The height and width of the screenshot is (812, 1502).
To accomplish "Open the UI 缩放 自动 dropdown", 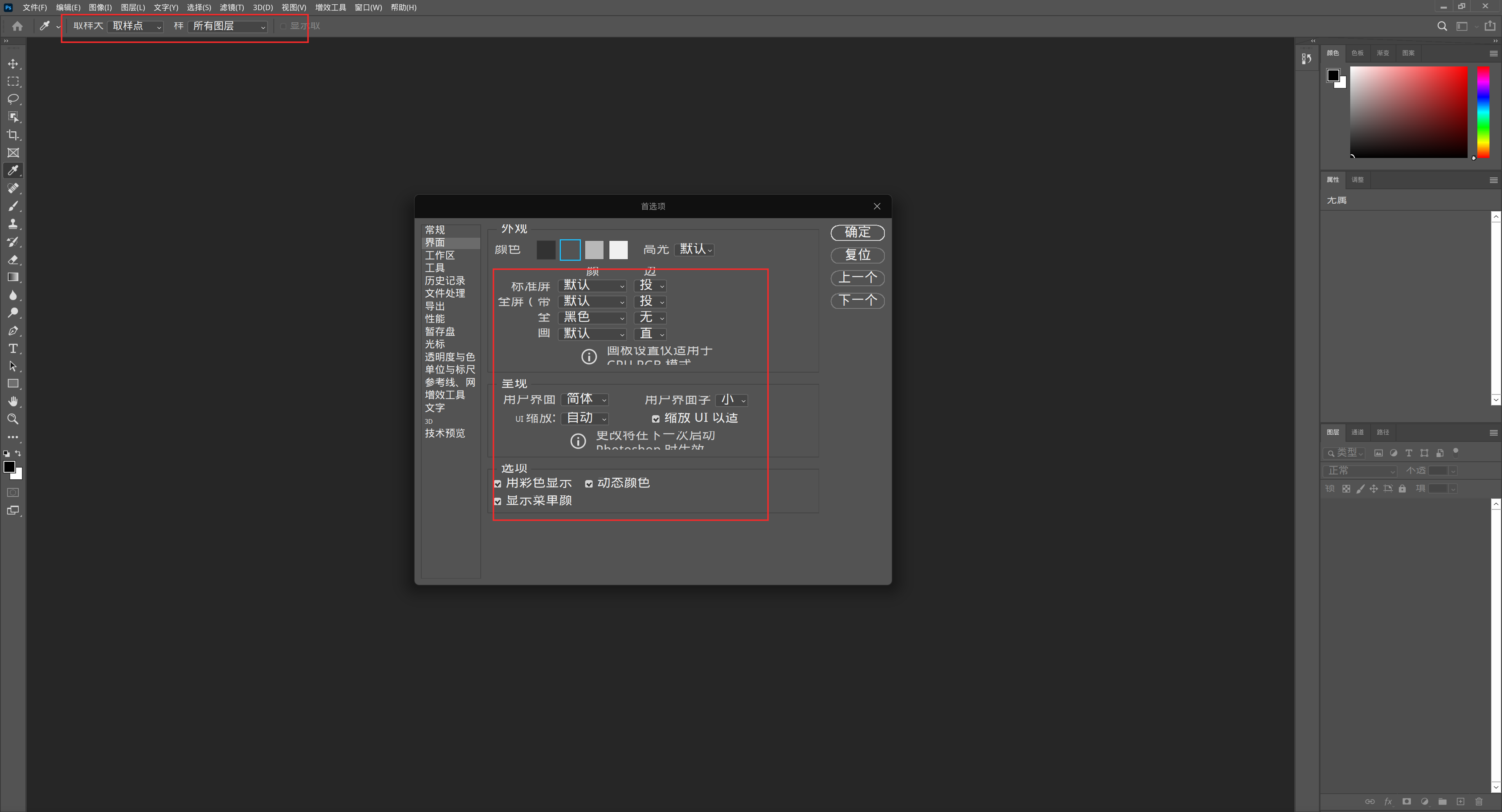I will click(x=586, y=419).
